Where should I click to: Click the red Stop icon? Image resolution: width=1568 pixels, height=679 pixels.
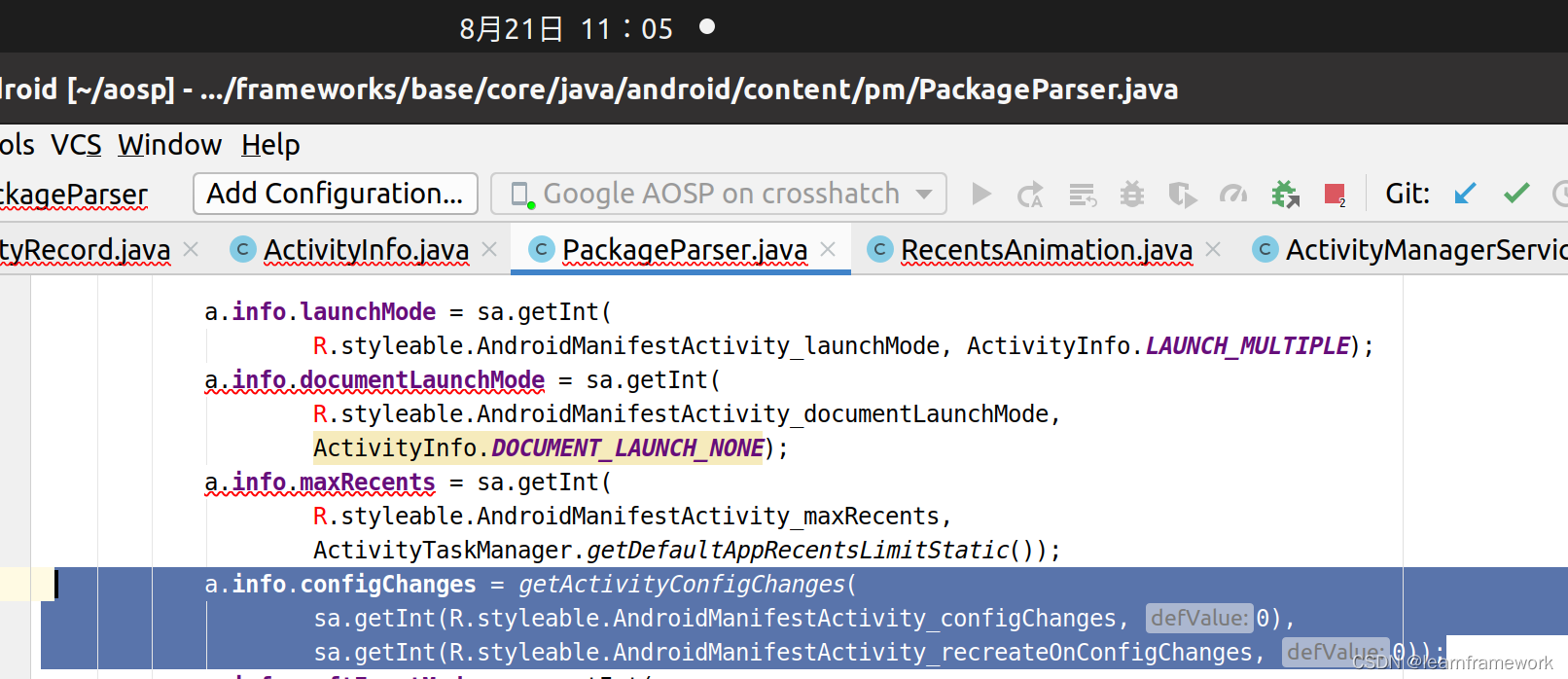pos(1335,195)
